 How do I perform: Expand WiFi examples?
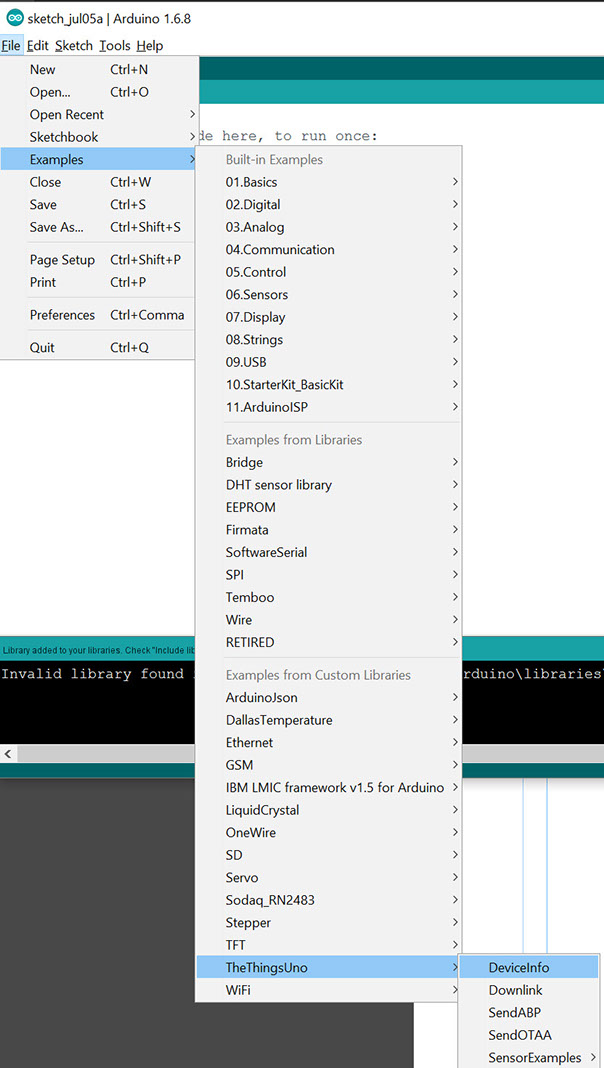click(x=329, y=989)
